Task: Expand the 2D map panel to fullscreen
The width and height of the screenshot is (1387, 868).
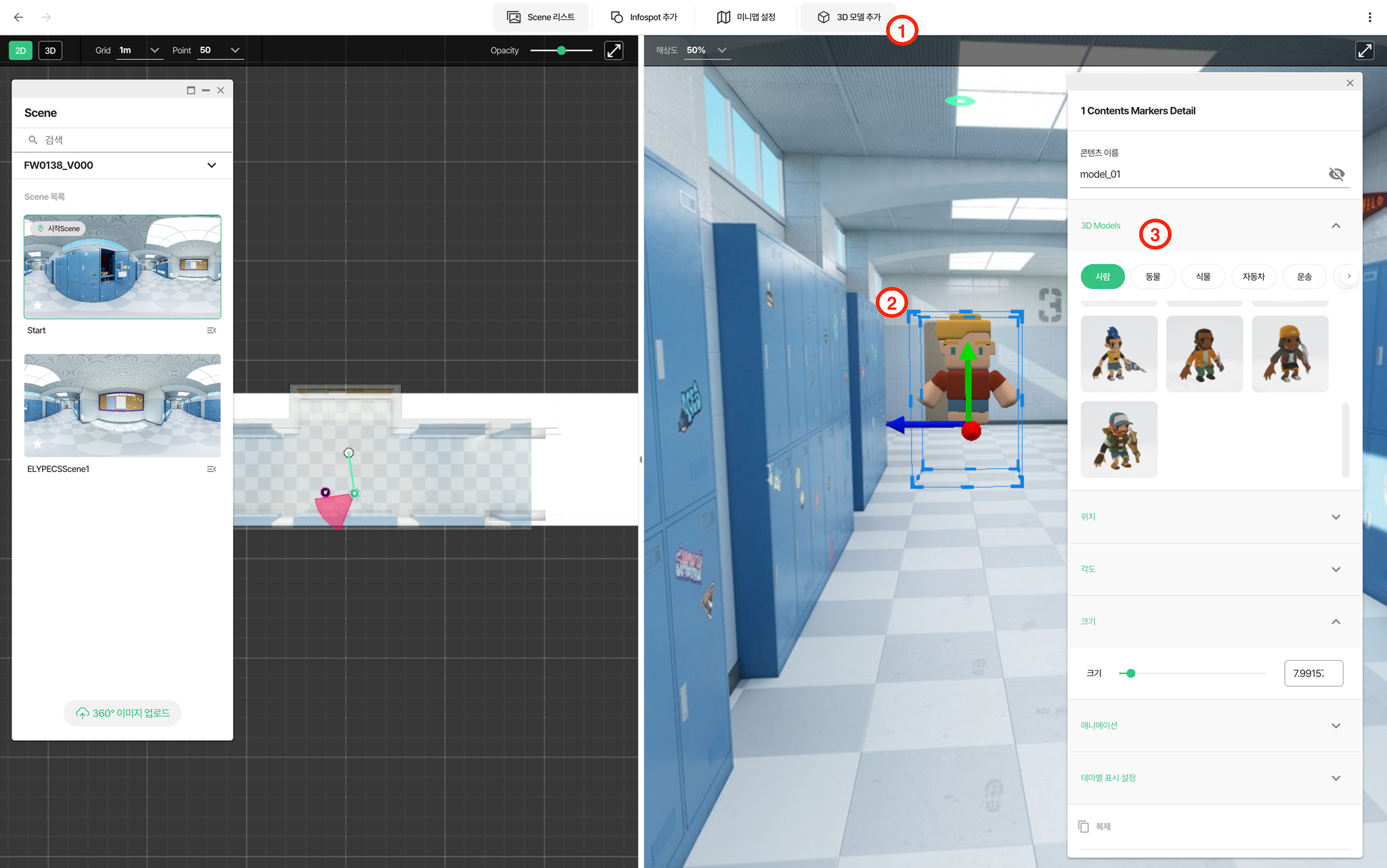Action: [x=614, y=50]
